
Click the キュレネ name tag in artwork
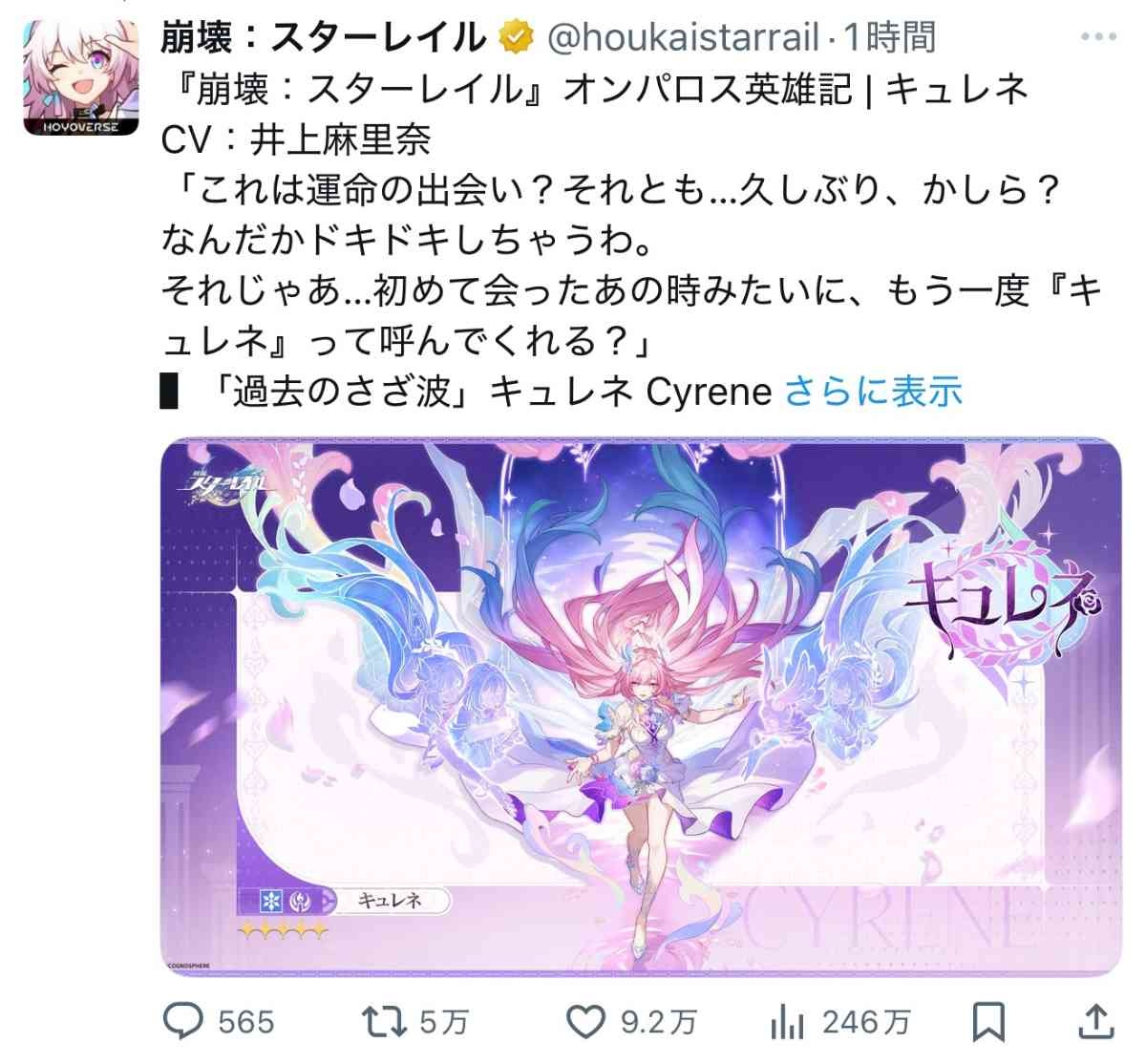click(390, 901)
